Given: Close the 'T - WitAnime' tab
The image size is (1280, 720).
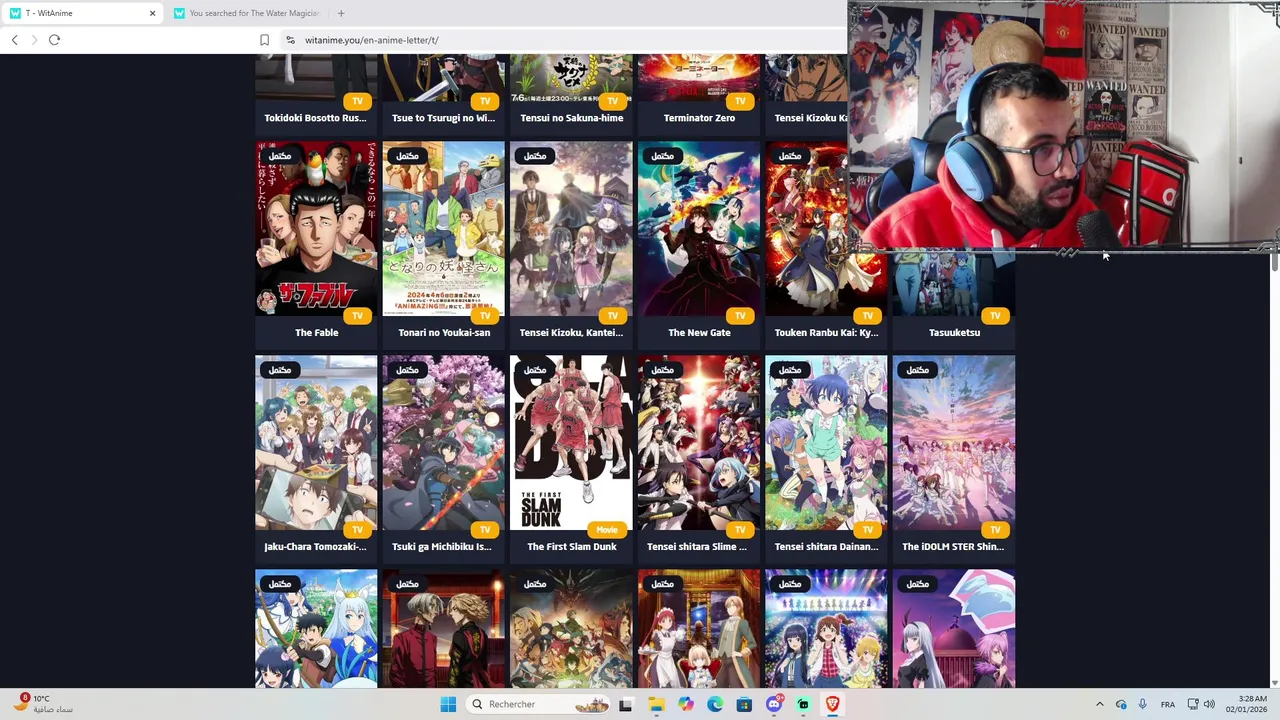Looking at the screenshot, I should [152, 13].
